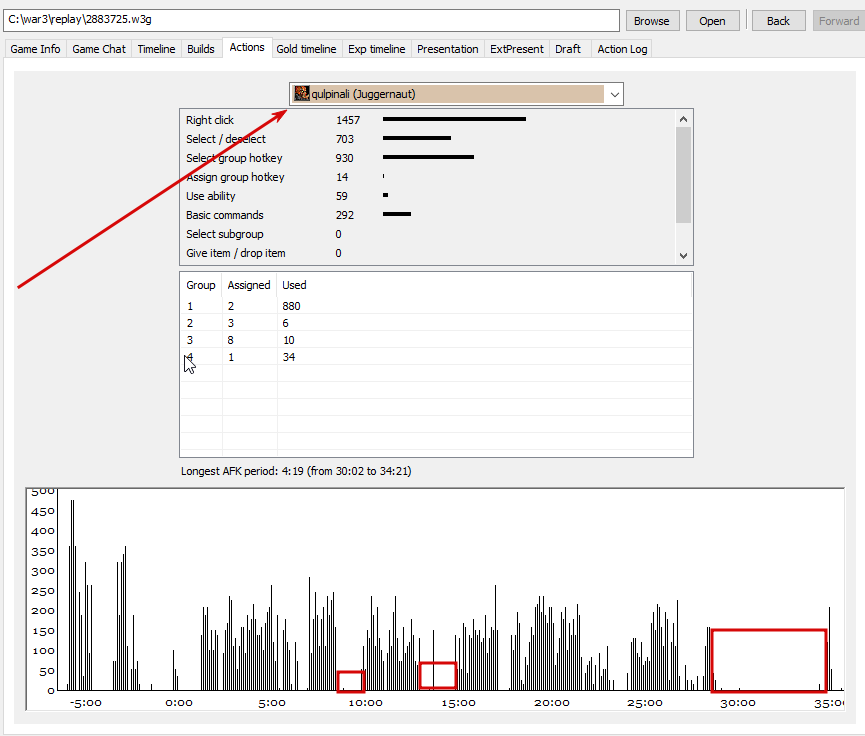865x736 pixels.
Task: Focus the replay file path field
Action: (x=312, y=20)
